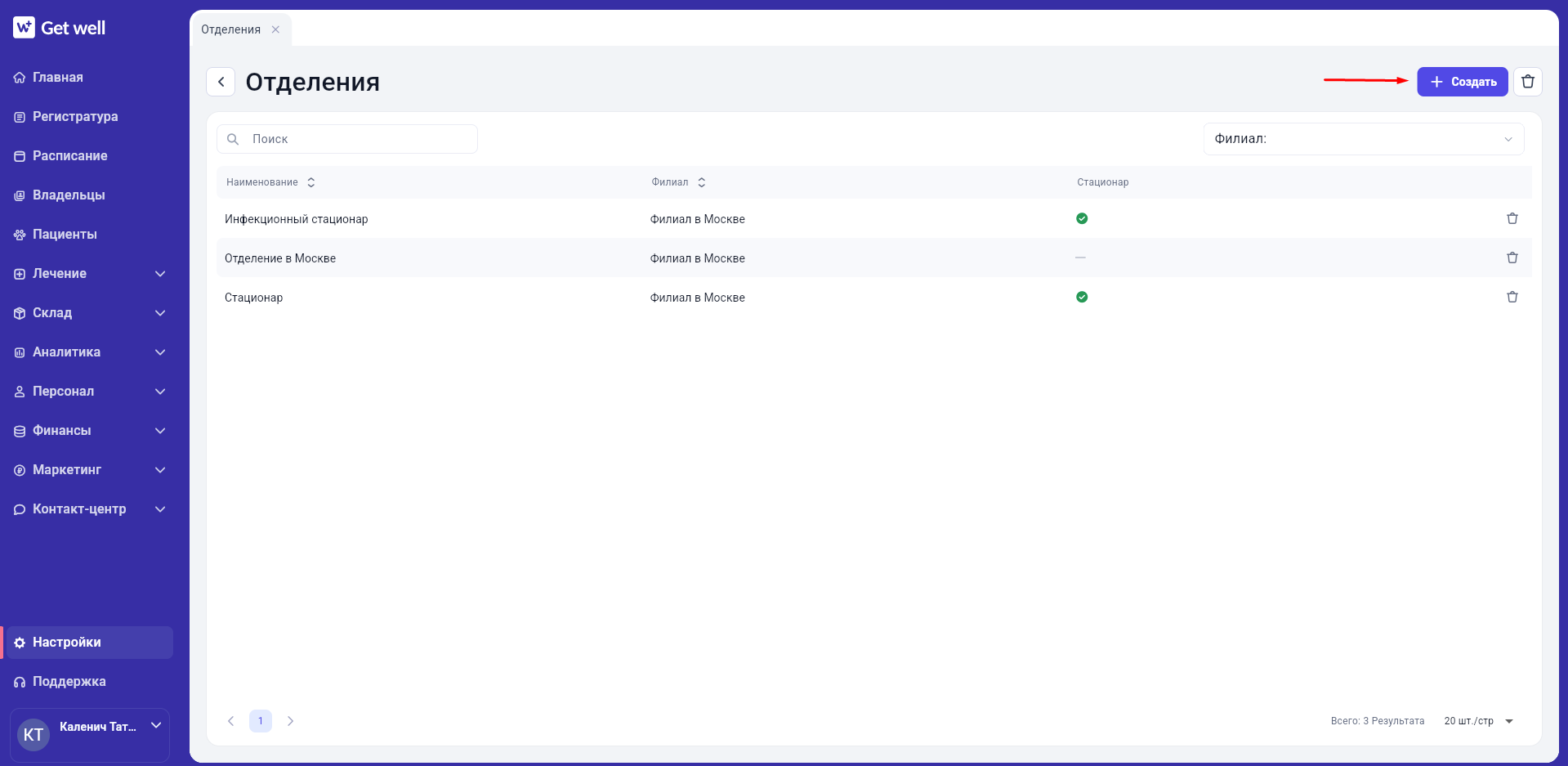The height and width of the screenshot is (766, 1568).
Task: Open the Филиал filter dropdown
Action: tap(1363, 139)
